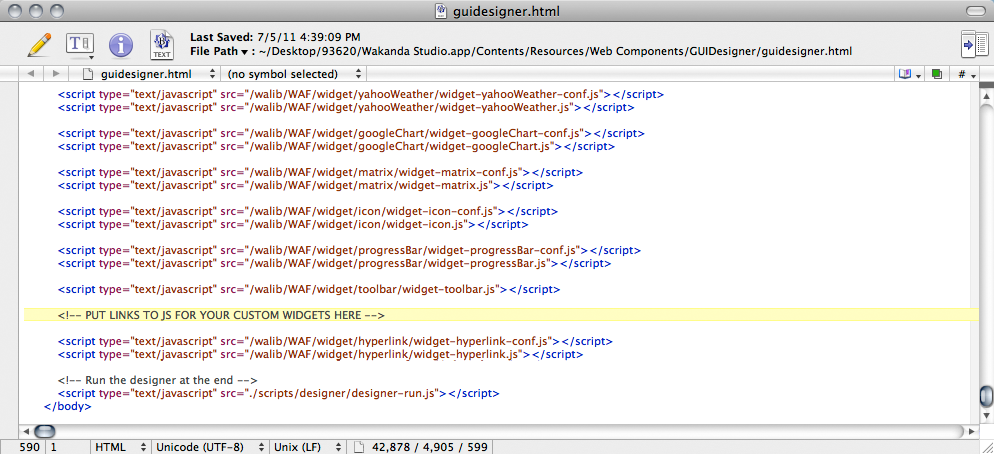This screenshot has width=994, height=454.
Task: Click the File Path popup arrow
Action: (244, 51)
